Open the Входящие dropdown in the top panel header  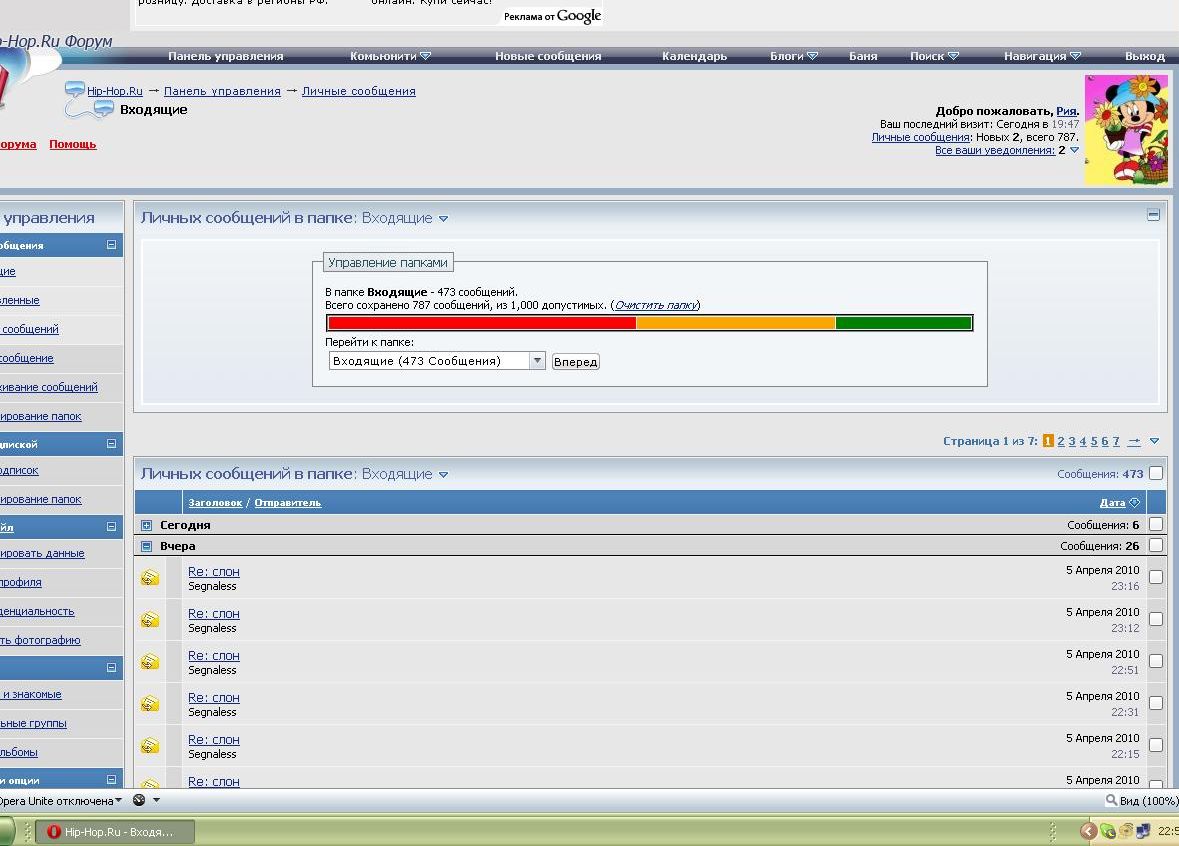pyautogui.click(x=444, y=219)
